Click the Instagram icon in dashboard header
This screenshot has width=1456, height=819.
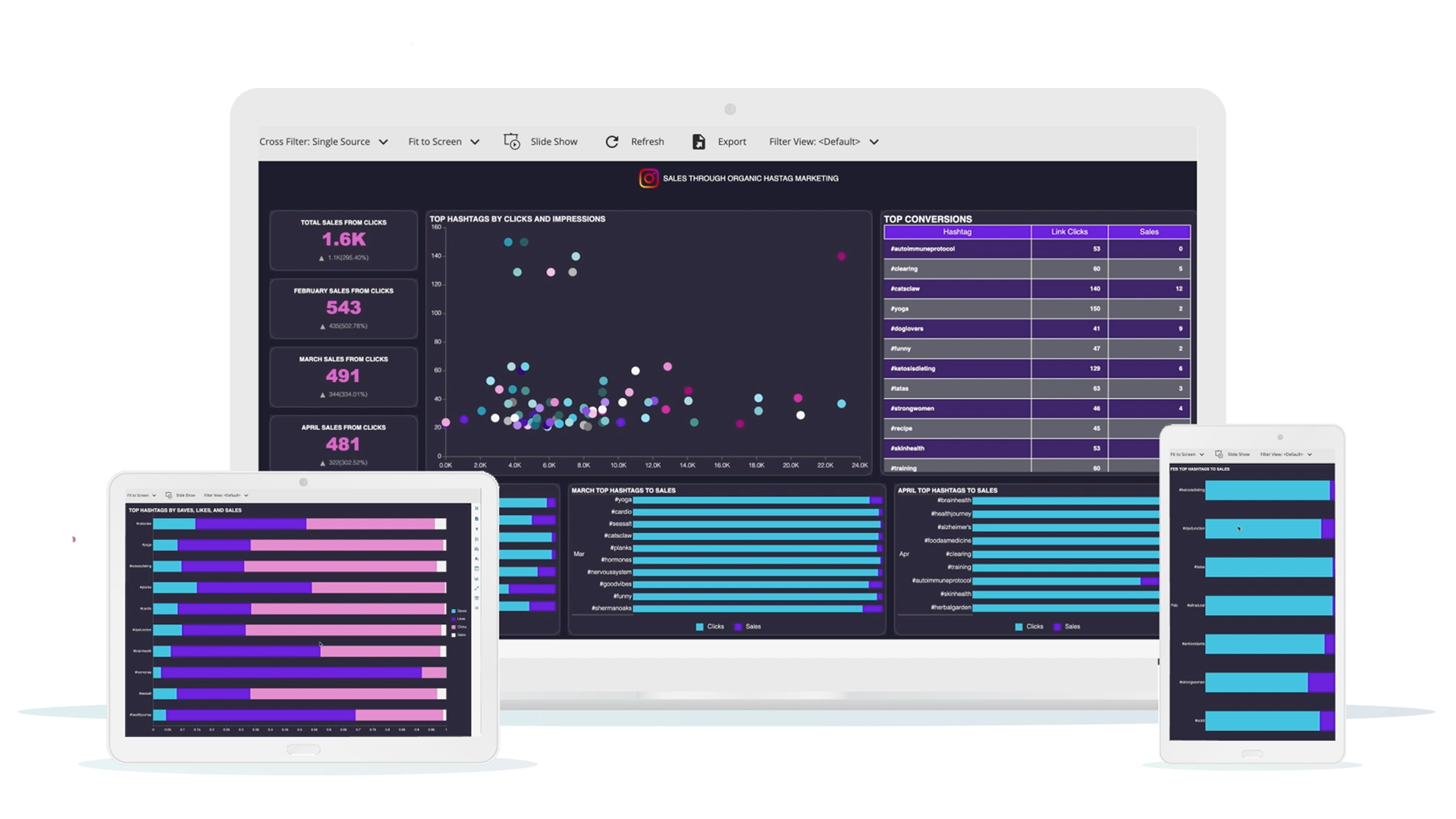coord(647,177)
